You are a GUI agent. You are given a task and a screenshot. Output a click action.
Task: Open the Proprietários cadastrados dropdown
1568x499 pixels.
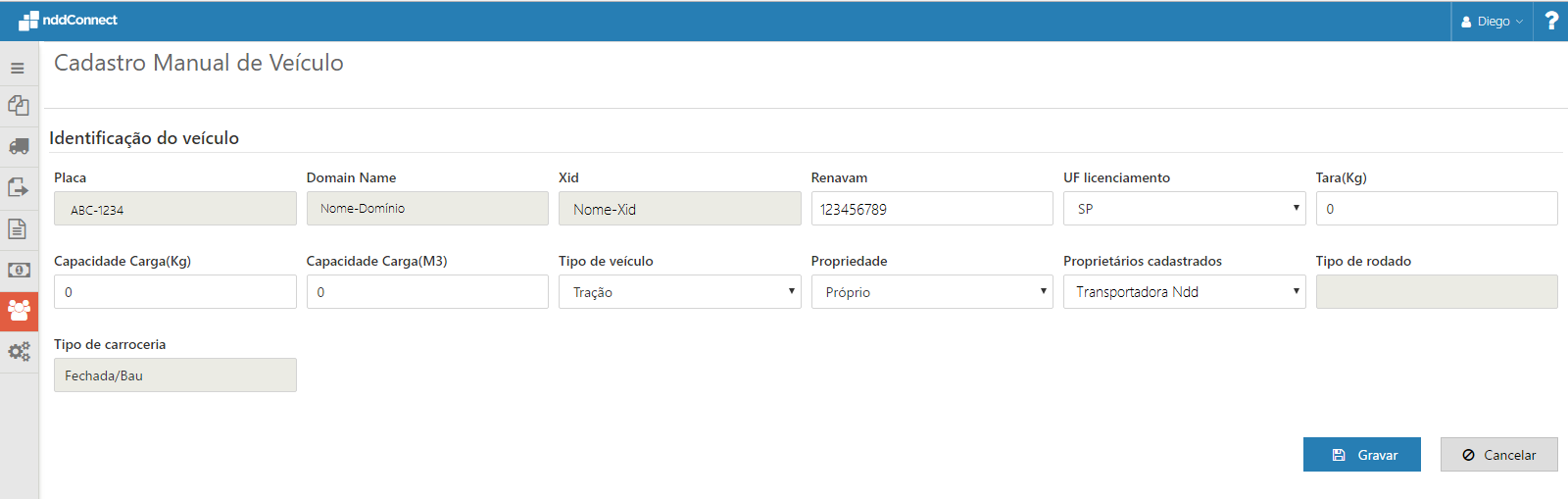click(1184, 292)
